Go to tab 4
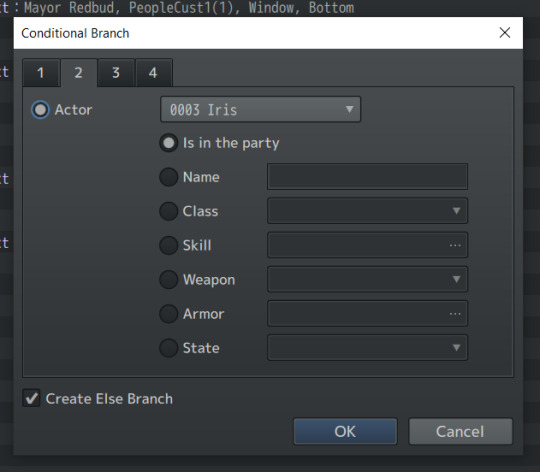The width and height of the screenshot is (540, 472). point(153,73)
